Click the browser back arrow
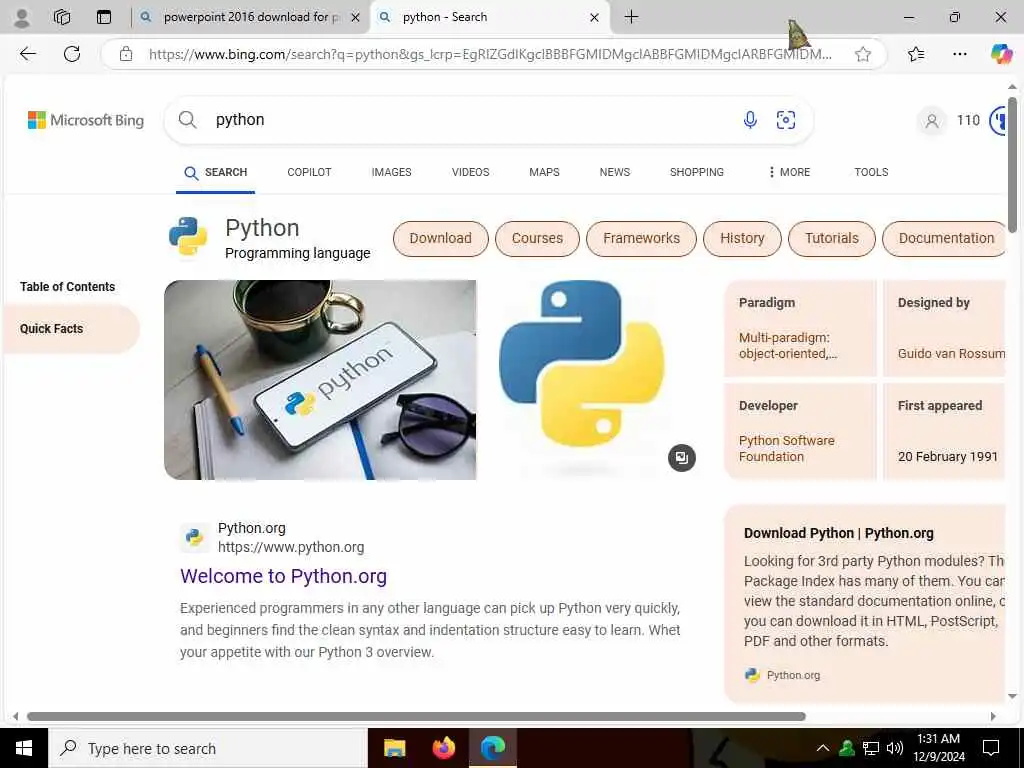The image size is (1024, 768). click(x=27, y=54)
